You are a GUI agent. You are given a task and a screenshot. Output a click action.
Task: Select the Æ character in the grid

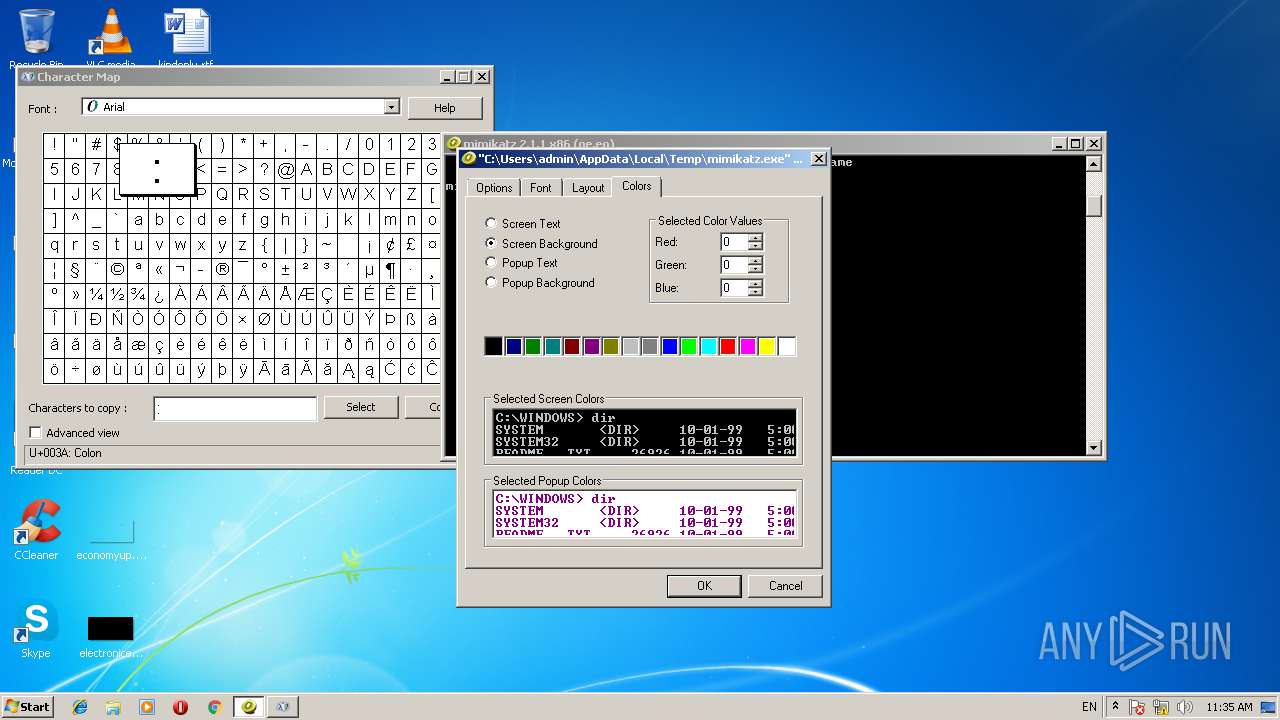(x=306, y=295)
